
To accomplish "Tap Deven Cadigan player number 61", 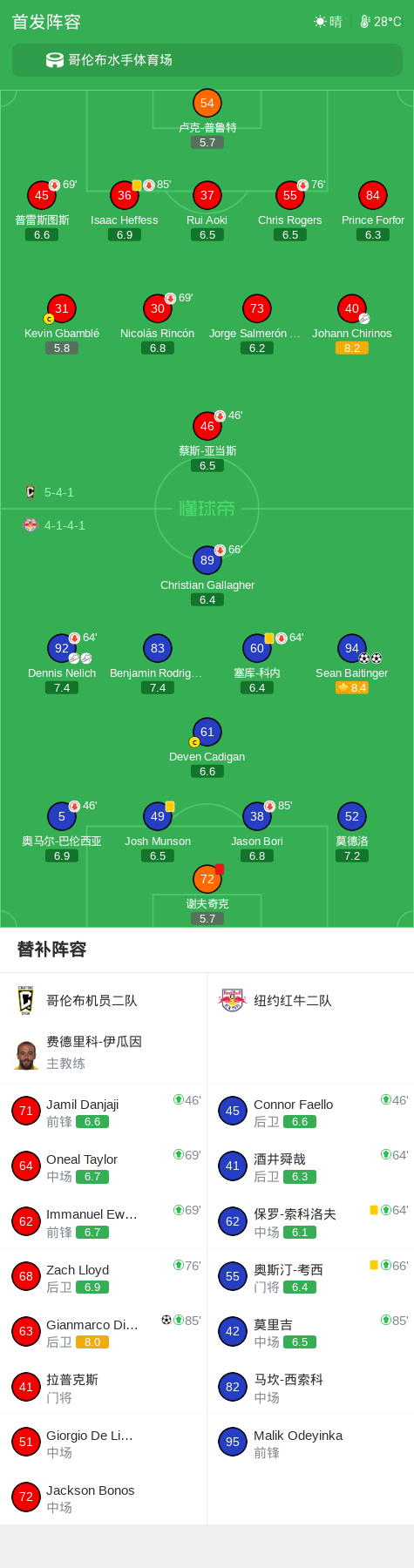I will [207, 732].
